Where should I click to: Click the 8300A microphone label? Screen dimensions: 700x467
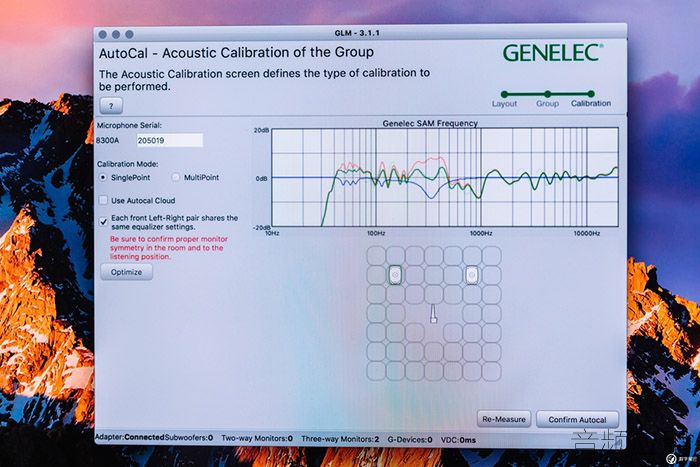[x=108, y=140]
